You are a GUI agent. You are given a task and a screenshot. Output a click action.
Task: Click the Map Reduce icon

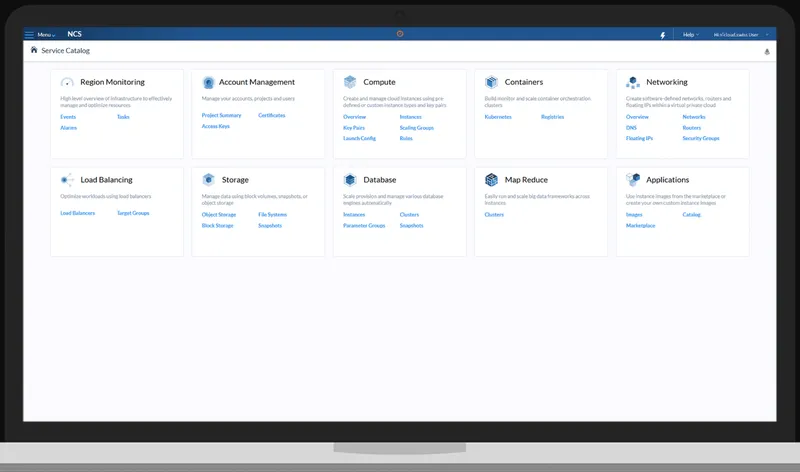[491, 180]
